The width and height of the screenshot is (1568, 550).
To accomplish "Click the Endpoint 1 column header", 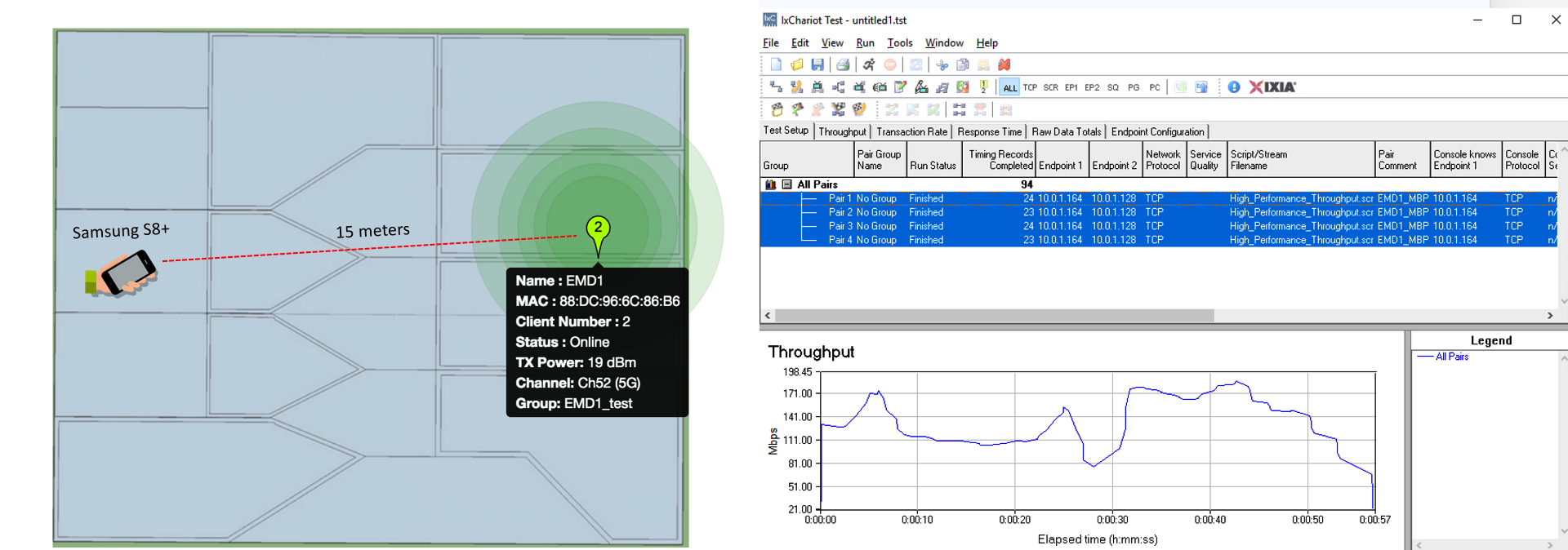I will (x=1061, y=159).
